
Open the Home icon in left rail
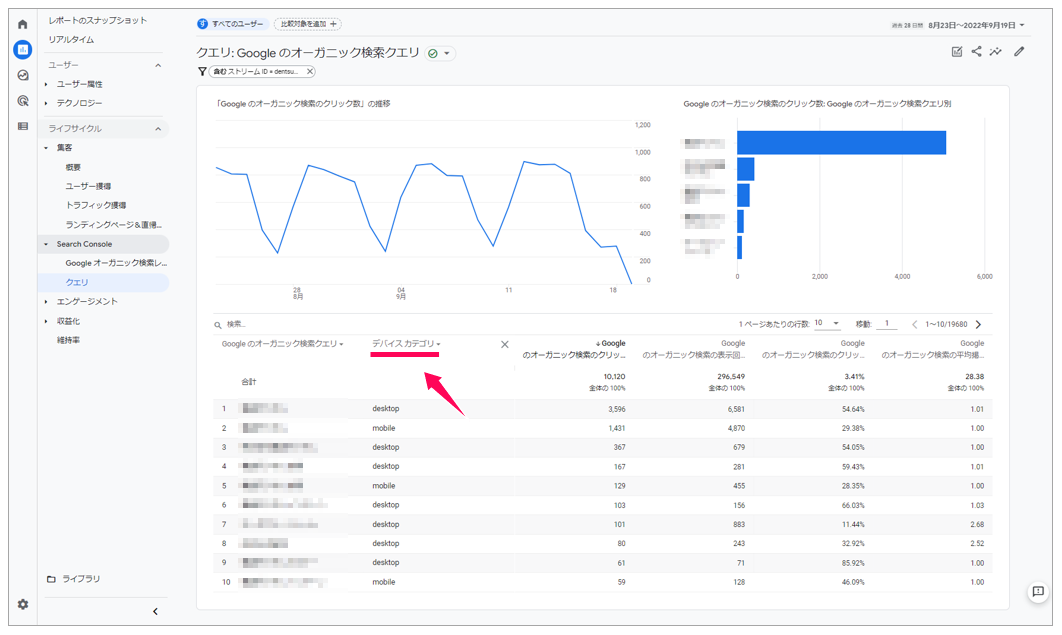(x=22, y=23)
